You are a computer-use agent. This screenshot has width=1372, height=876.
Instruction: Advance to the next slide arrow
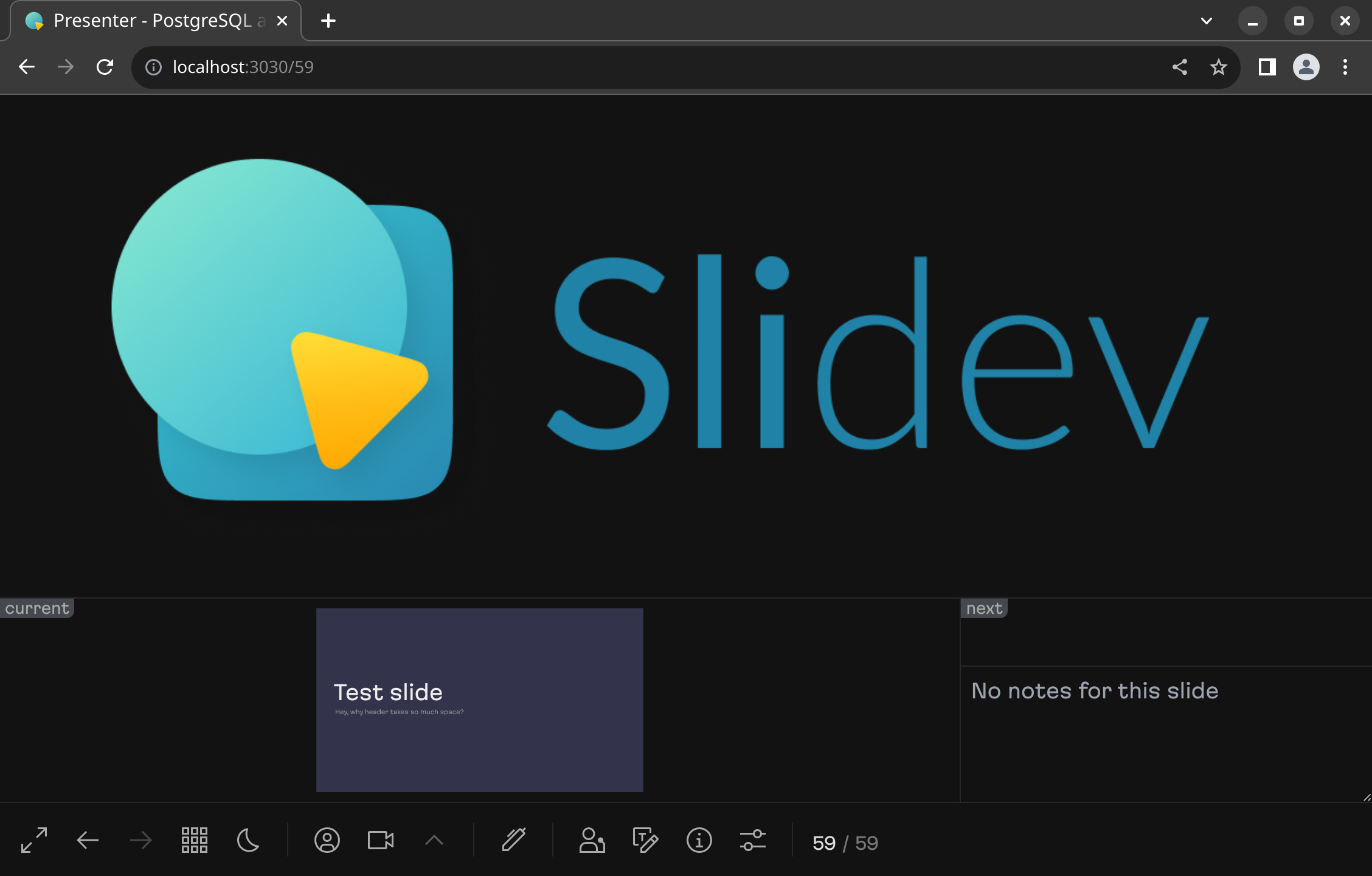[140, 840]
